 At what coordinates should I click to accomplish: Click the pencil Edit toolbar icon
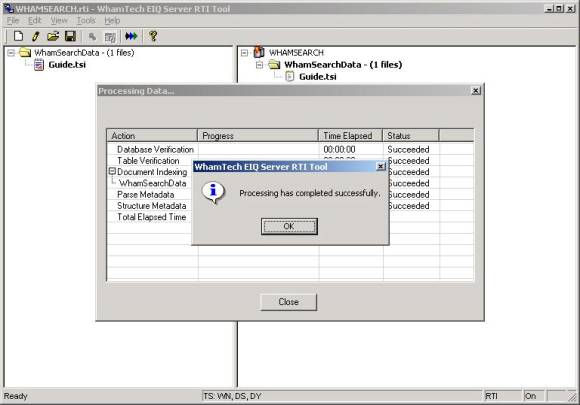(36, 36)
